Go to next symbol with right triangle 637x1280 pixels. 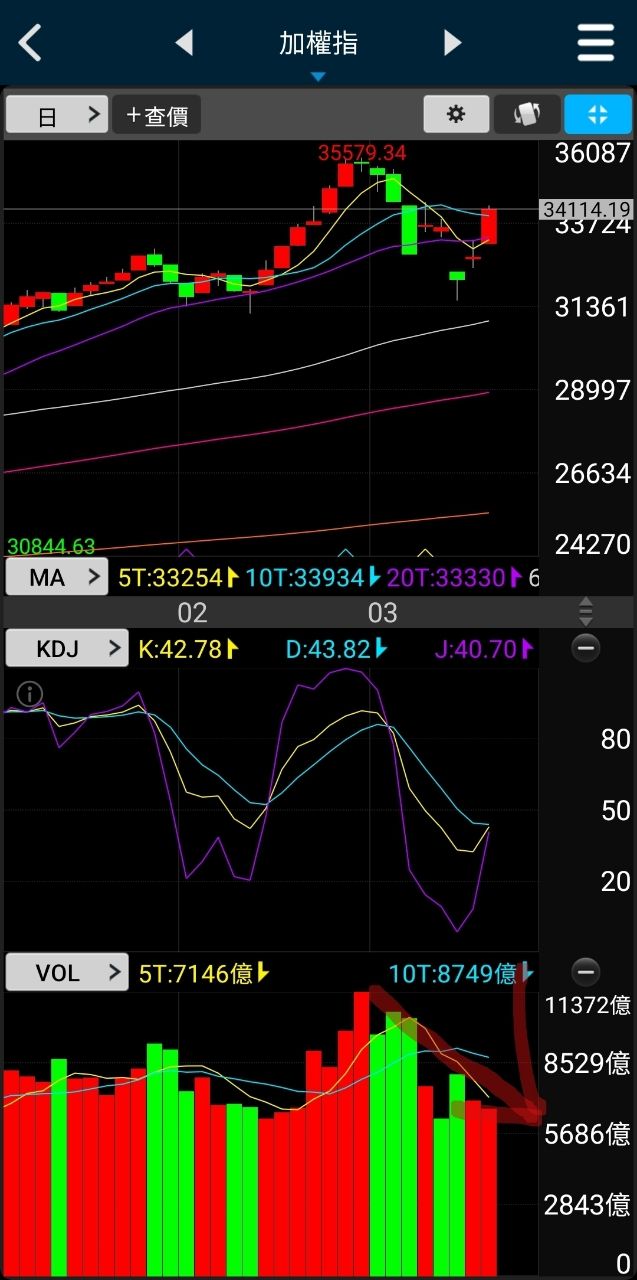[x=452, y=43]
